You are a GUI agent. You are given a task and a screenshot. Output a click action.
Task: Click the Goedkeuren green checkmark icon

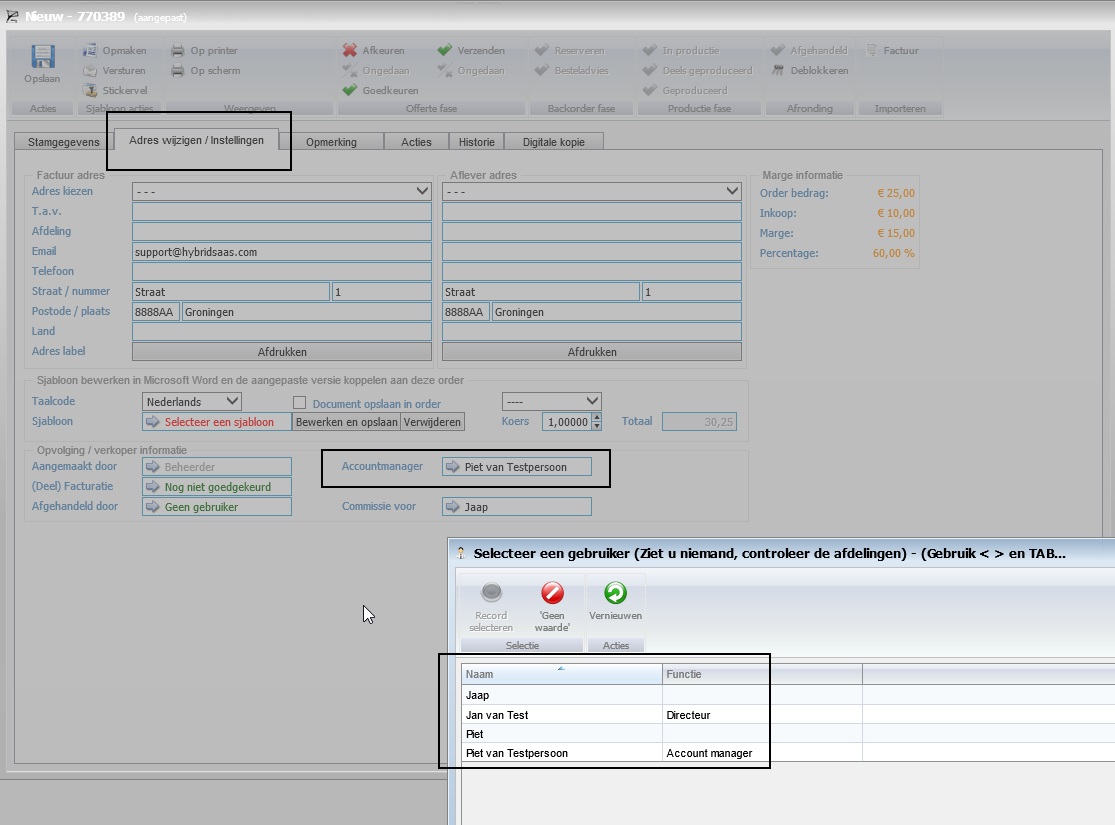click(350, 90)
